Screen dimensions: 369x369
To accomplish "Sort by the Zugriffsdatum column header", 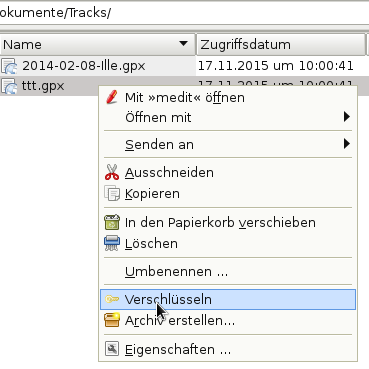I will pyautogui.click(x=281, y=44).
